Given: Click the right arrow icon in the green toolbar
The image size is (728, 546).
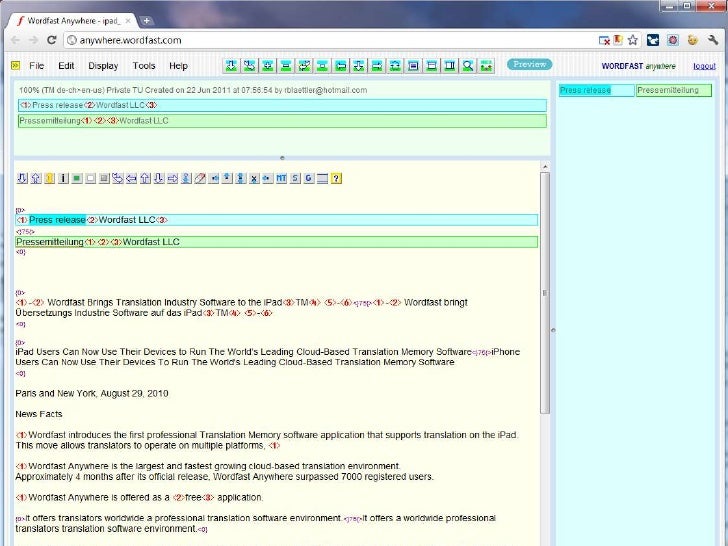Looking at the screenshot, I should tap(377, 66).
